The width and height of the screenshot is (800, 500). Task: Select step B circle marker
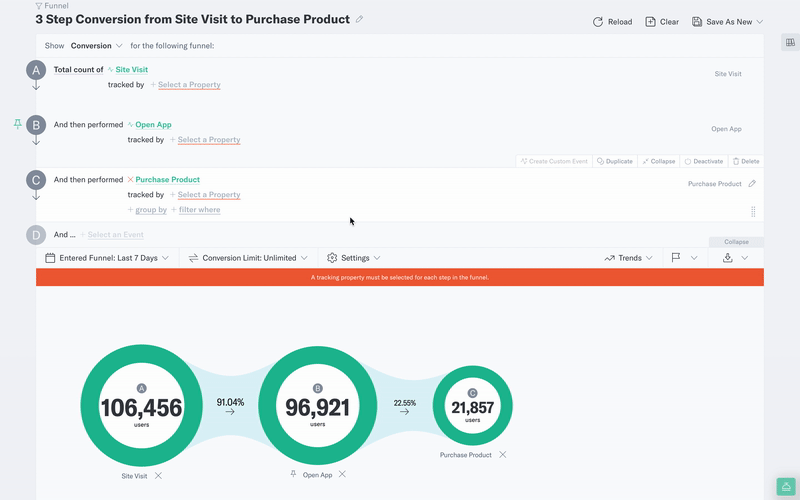click(36, 125)
